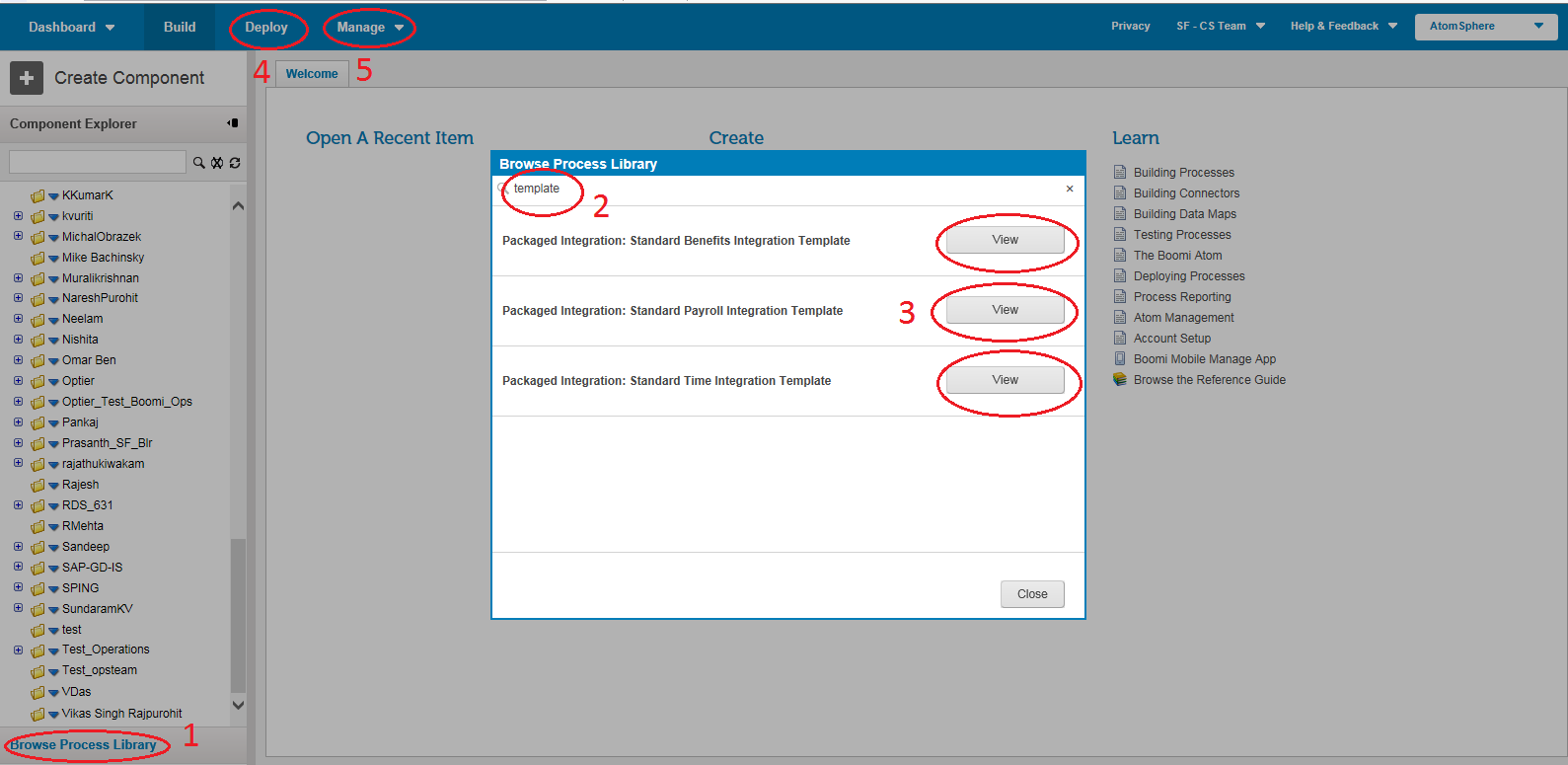Close the Browse Process Library dialog

tap(1032, 594)
